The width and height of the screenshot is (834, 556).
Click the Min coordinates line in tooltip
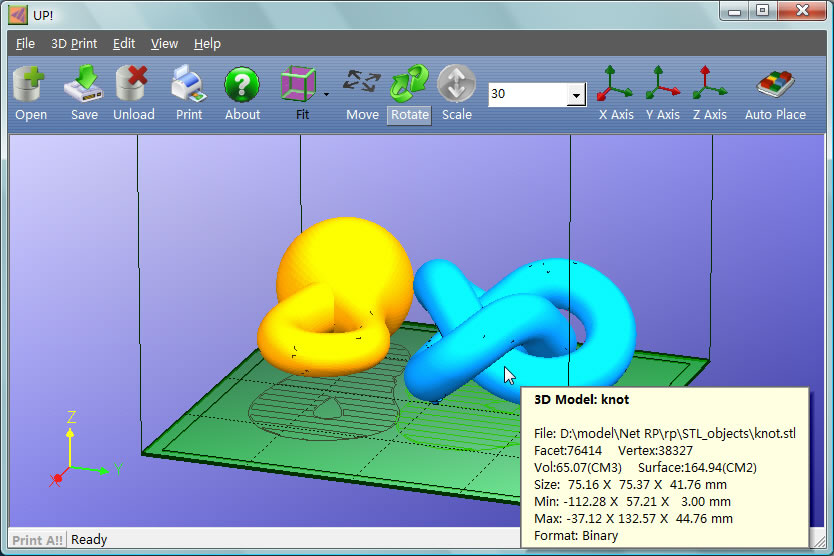pos(632,502)
